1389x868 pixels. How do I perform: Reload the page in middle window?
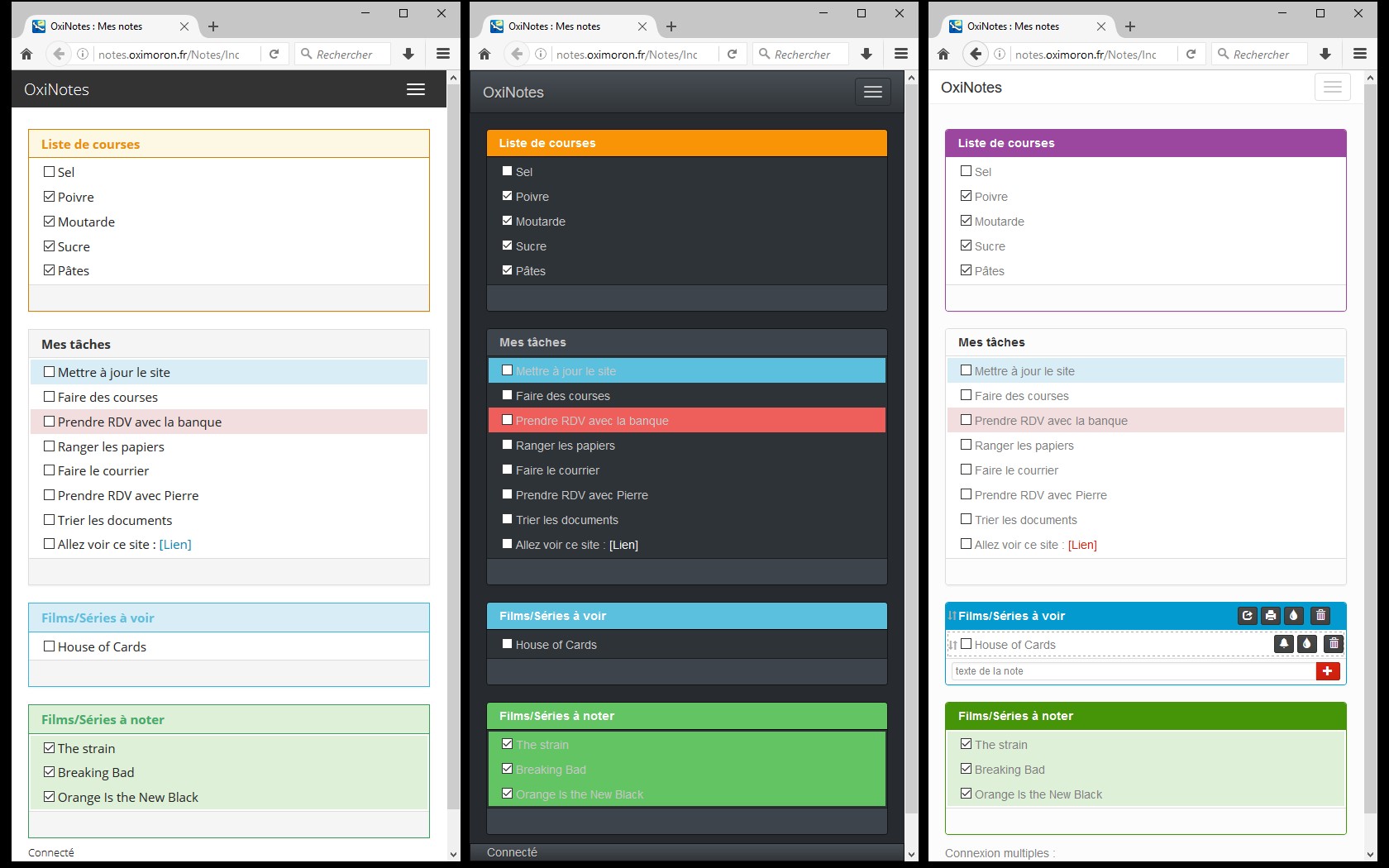[733, 55]
